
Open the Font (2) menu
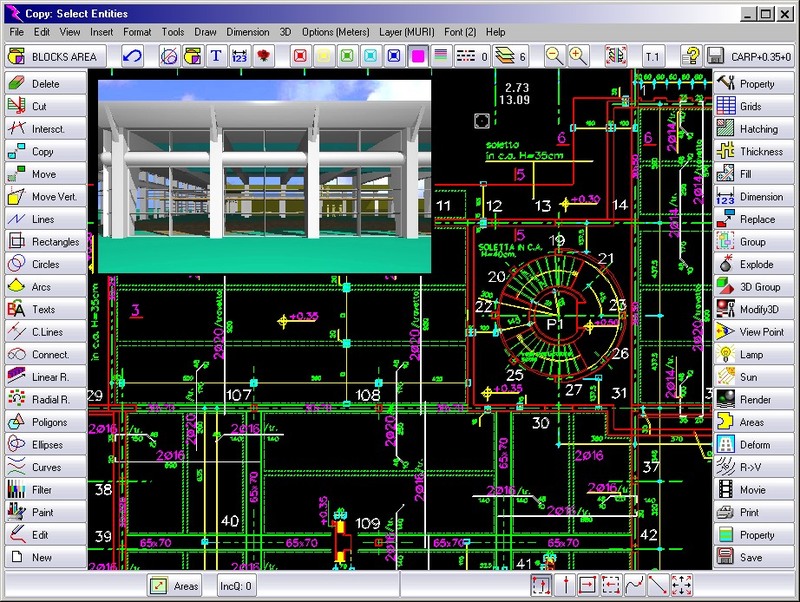click(x=460, y=32)
